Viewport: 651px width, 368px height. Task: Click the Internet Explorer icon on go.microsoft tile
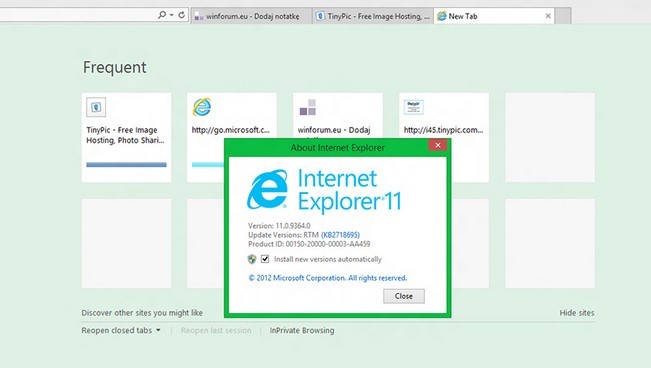tap(202, 107)
